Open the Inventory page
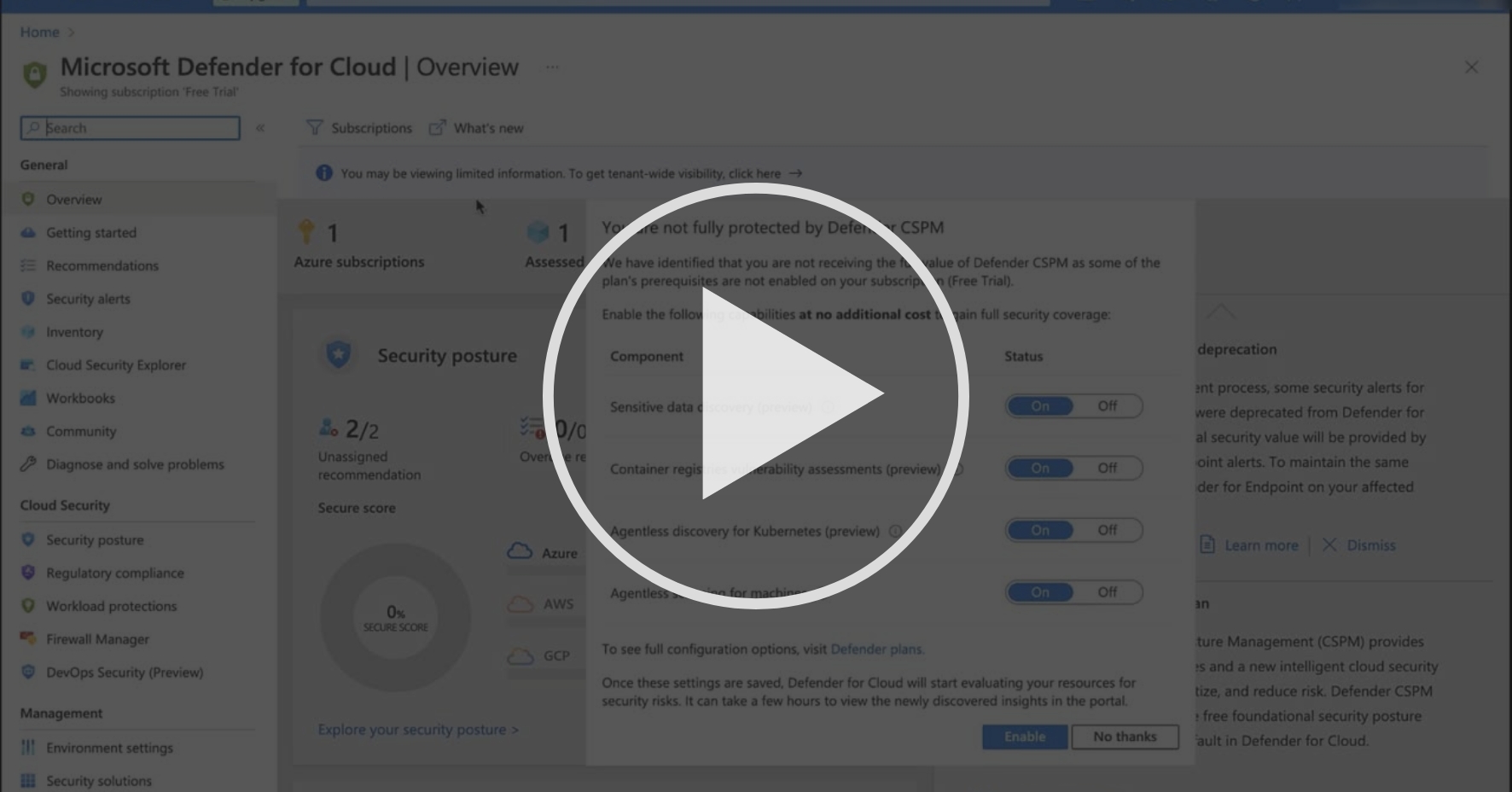Viewport: 1512px width, 792px height. 74,332
